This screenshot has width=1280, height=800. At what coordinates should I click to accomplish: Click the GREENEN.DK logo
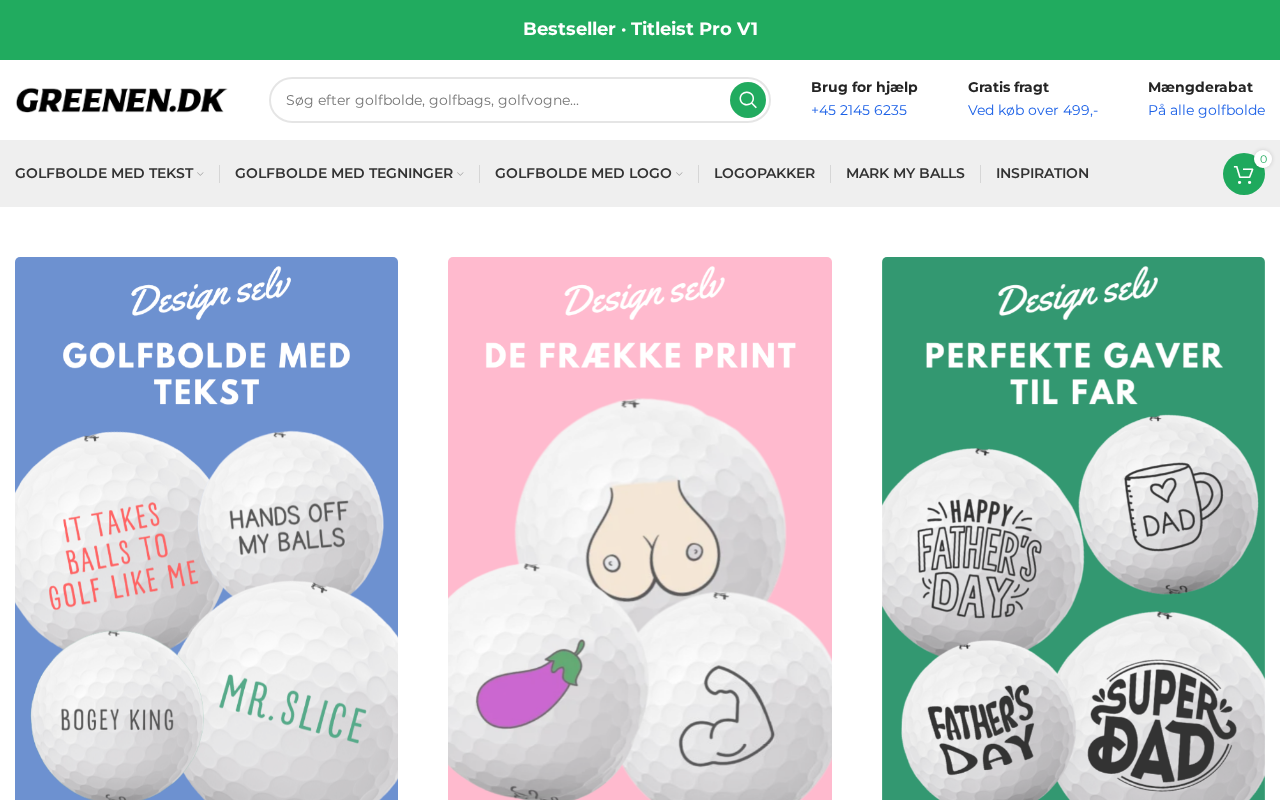pos(121,100)
